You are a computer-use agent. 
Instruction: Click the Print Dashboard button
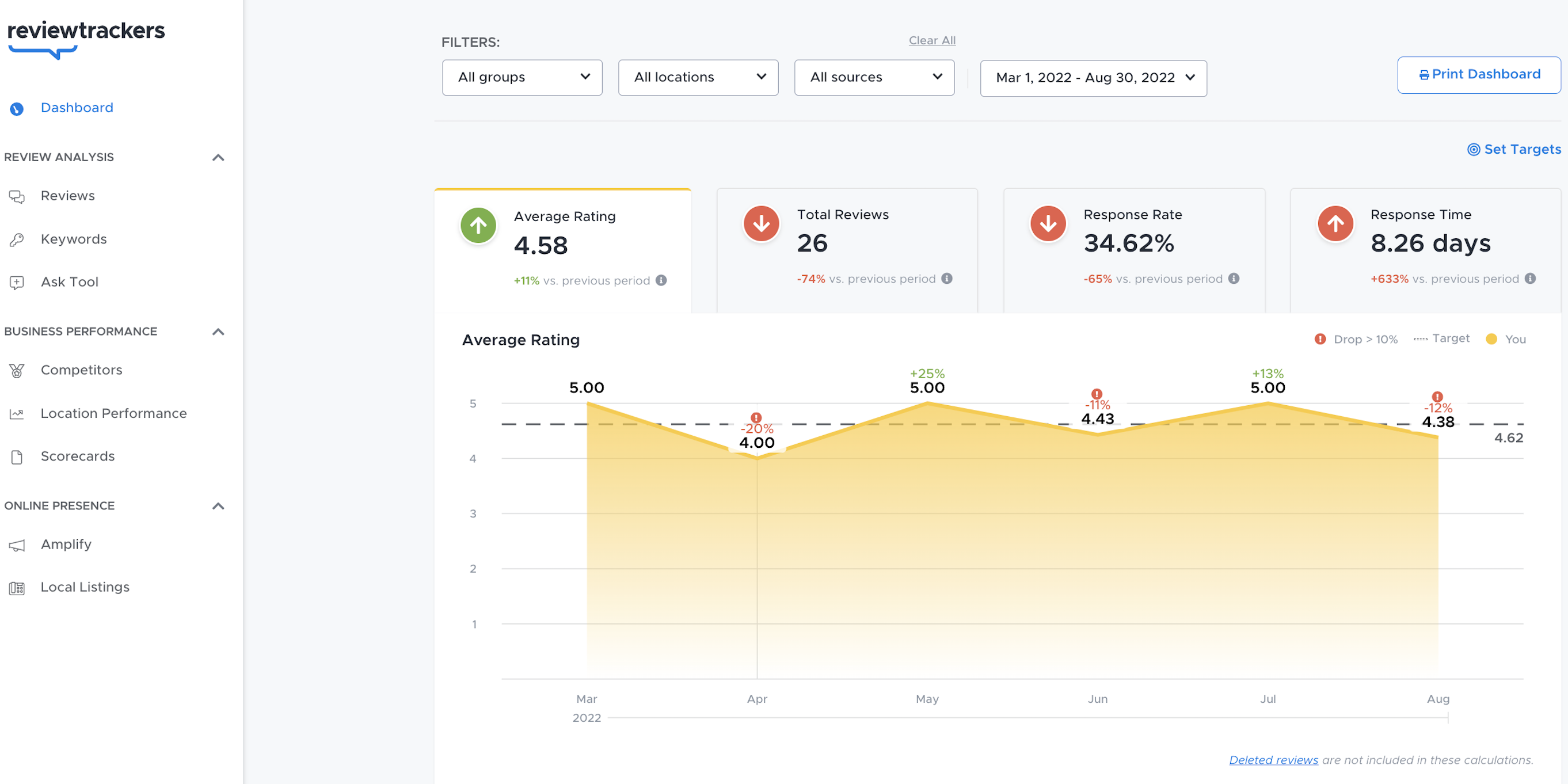(1478, 74)
